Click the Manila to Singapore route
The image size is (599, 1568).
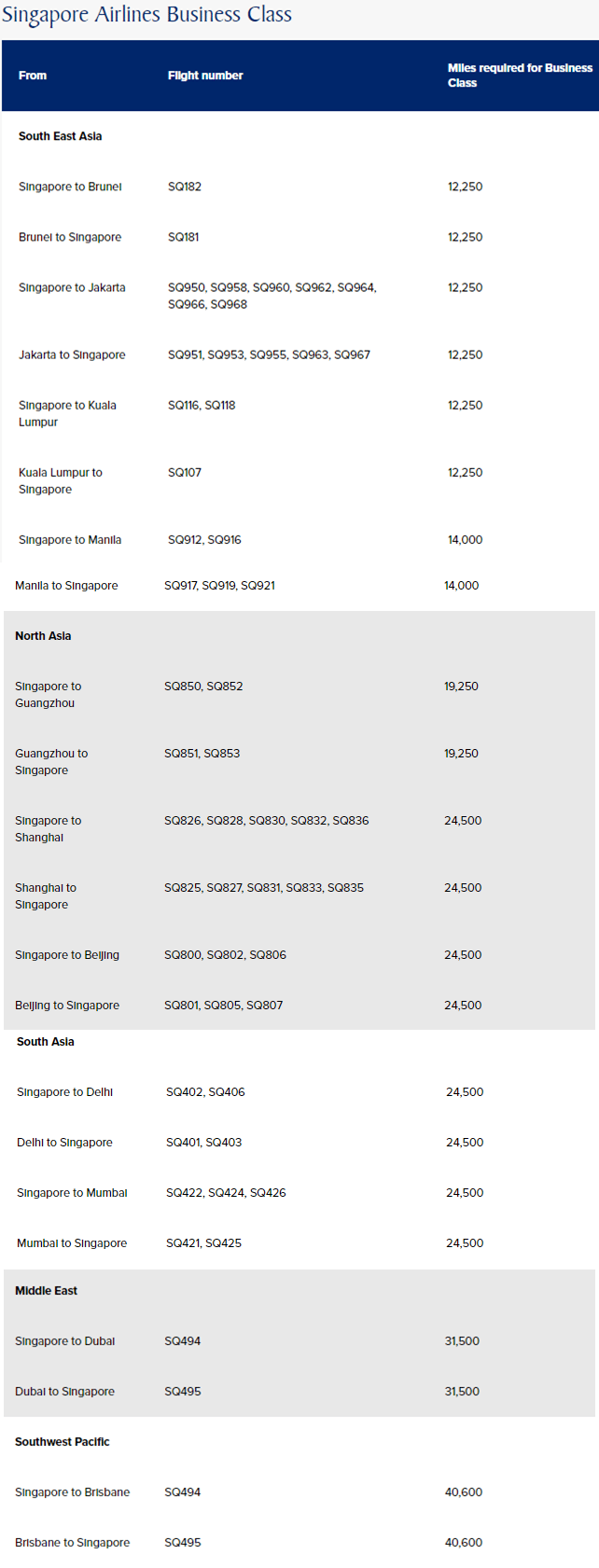coord(66,586)
